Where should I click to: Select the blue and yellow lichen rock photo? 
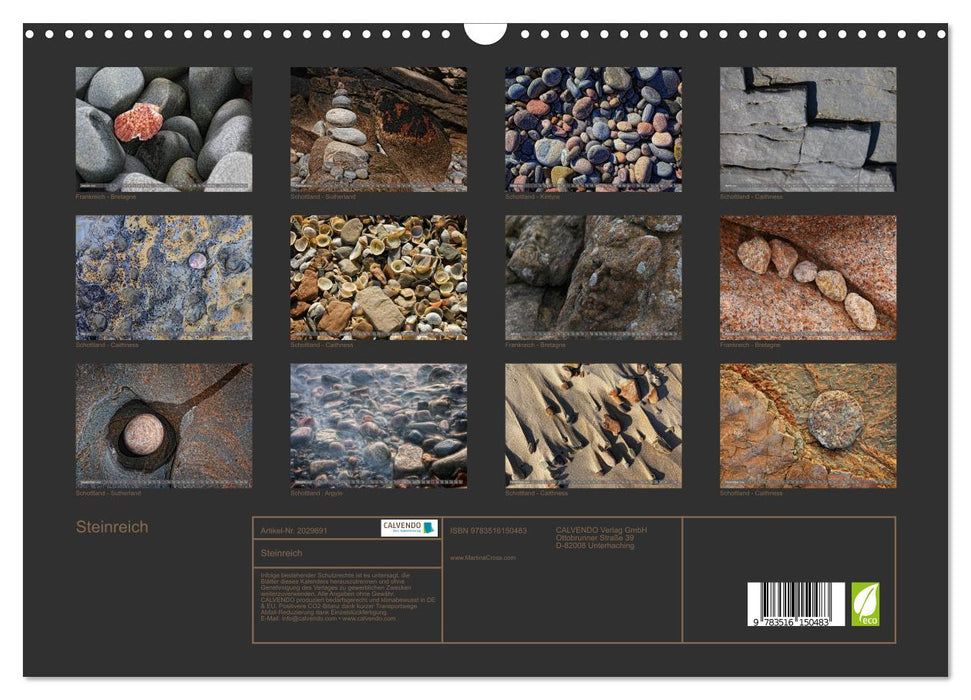(x=164, y=277)
